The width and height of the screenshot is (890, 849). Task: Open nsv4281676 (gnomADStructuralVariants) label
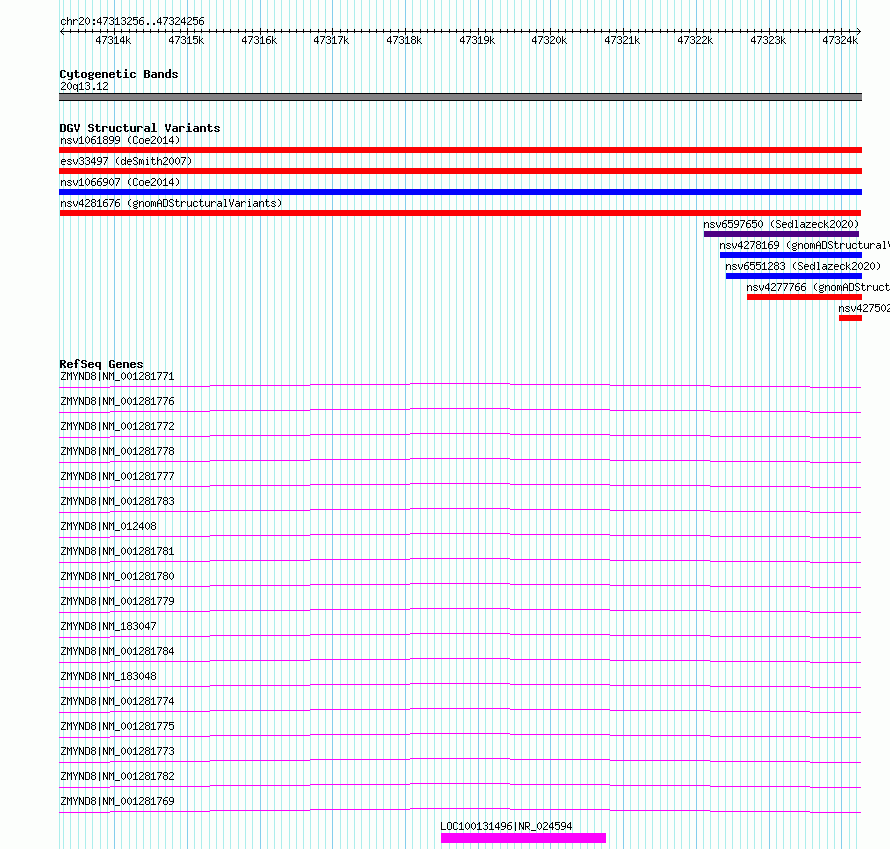(171, 203)
